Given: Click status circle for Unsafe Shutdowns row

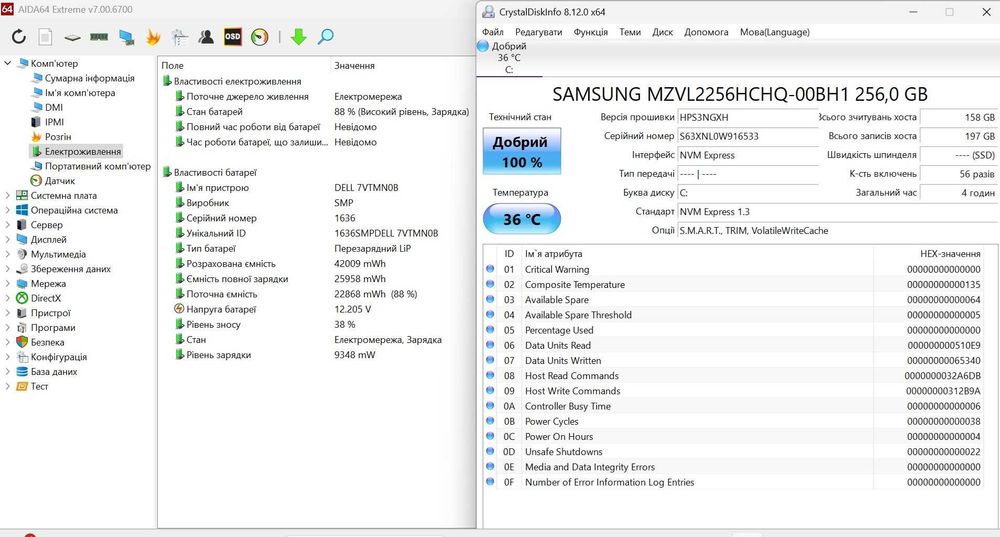Looking at the screenshot, I should (490, 451).
